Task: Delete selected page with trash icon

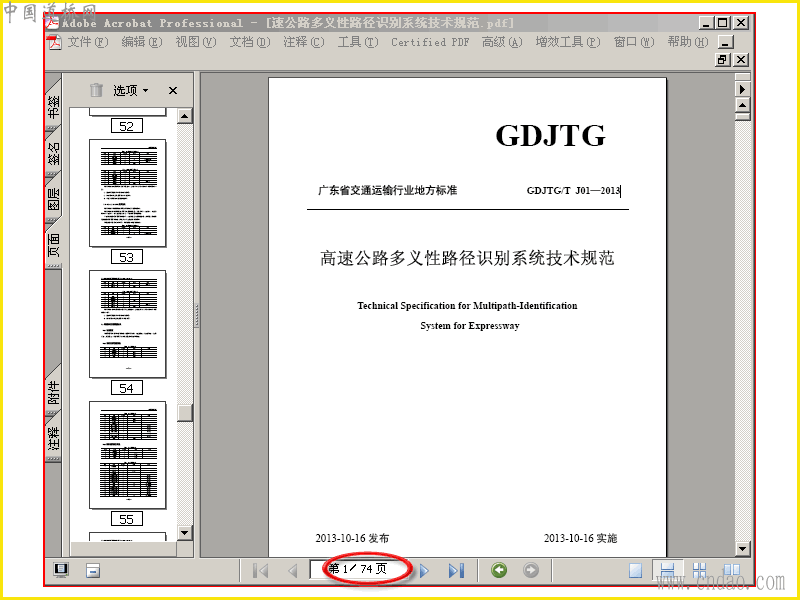Action: point(96,90)
